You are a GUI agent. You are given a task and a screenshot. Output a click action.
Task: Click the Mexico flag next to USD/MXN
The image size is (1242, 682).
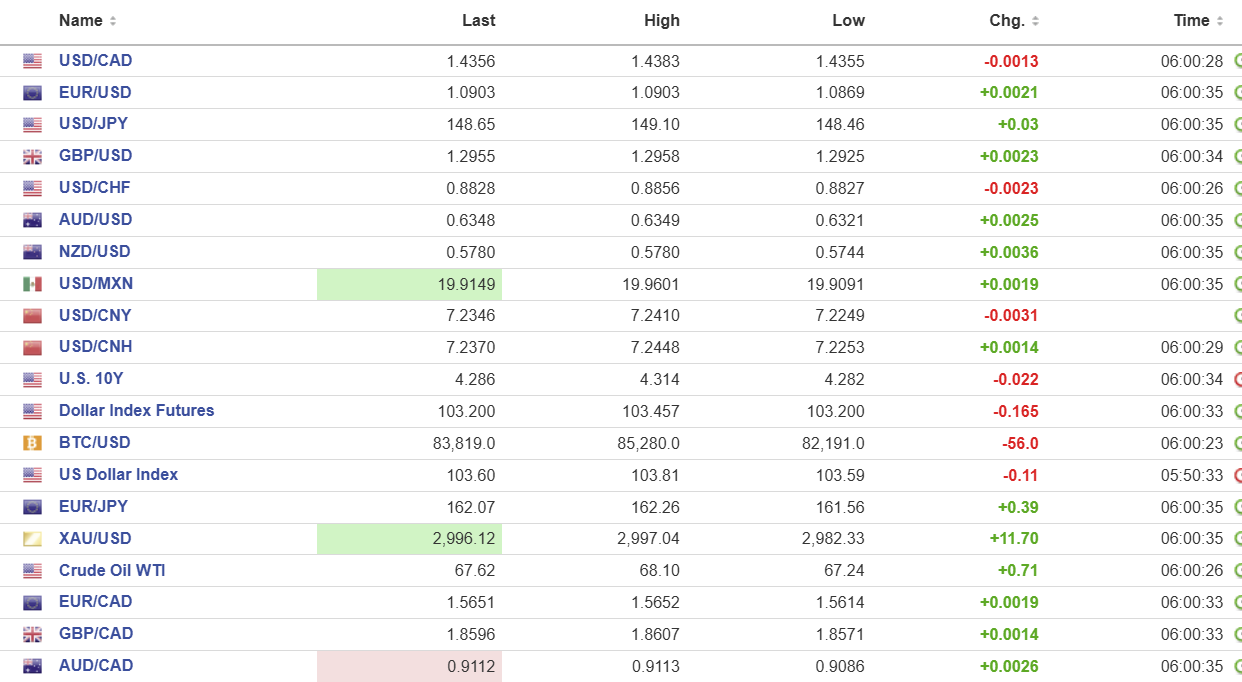[33, 284]
